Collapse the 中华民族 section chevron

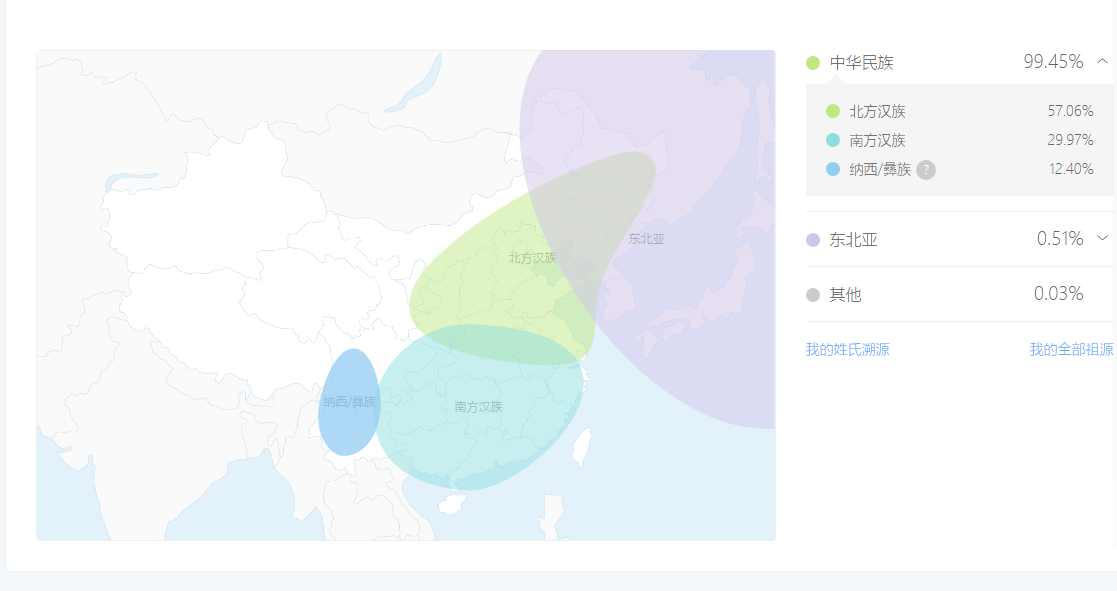pos(1102,62)
